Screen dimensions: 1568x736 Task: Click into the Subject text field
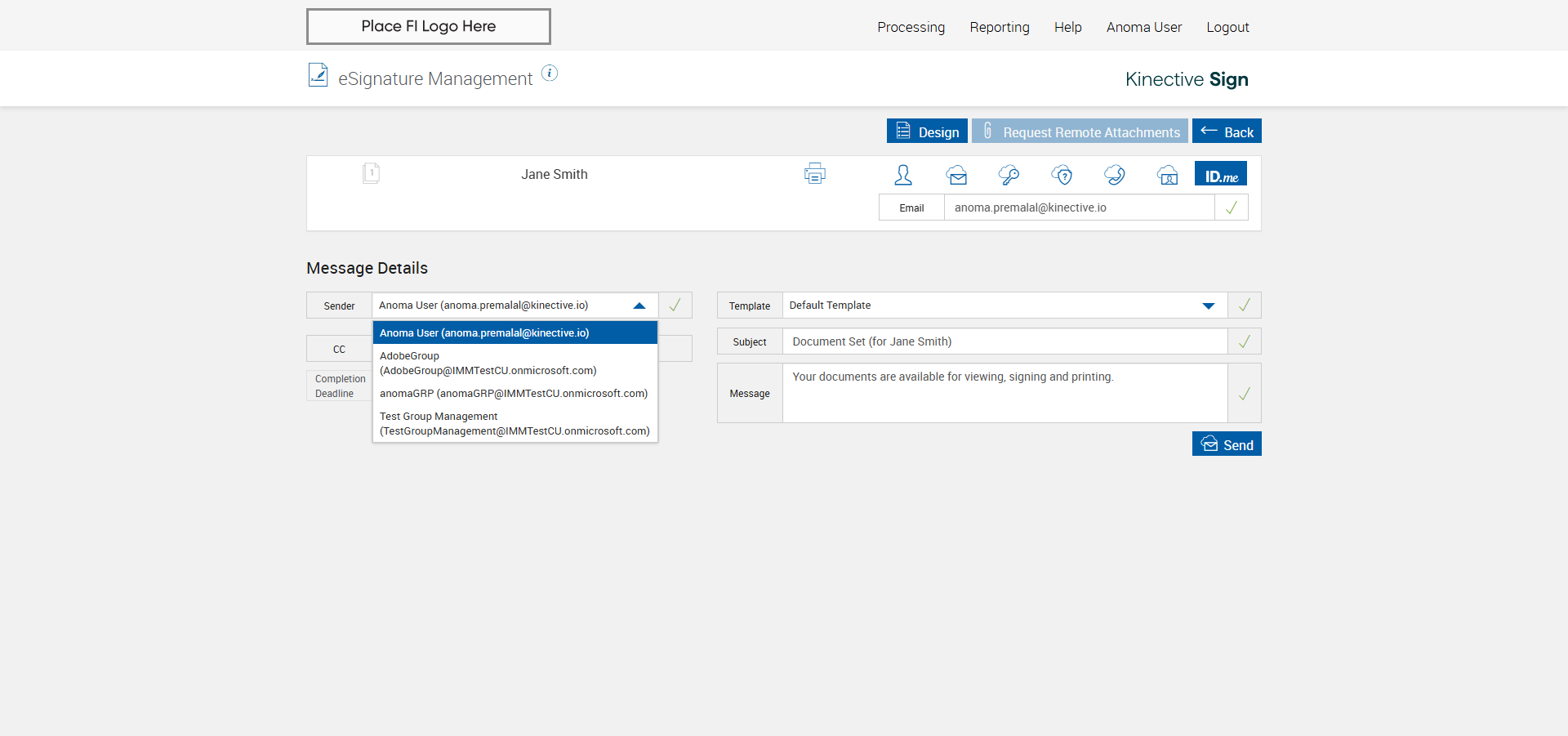pyautogui.click(x=1004, y=341)
